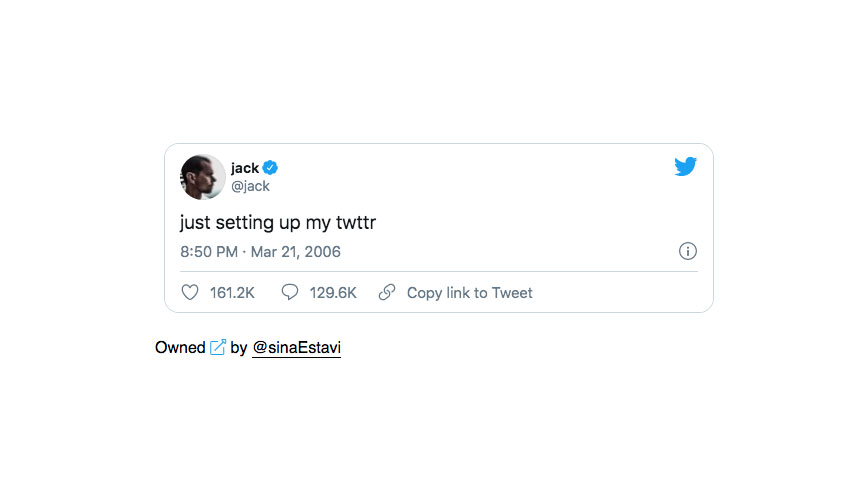850x500 pixels.
Task: Open jack's profile avatar photo
Action: pos(203,177)
